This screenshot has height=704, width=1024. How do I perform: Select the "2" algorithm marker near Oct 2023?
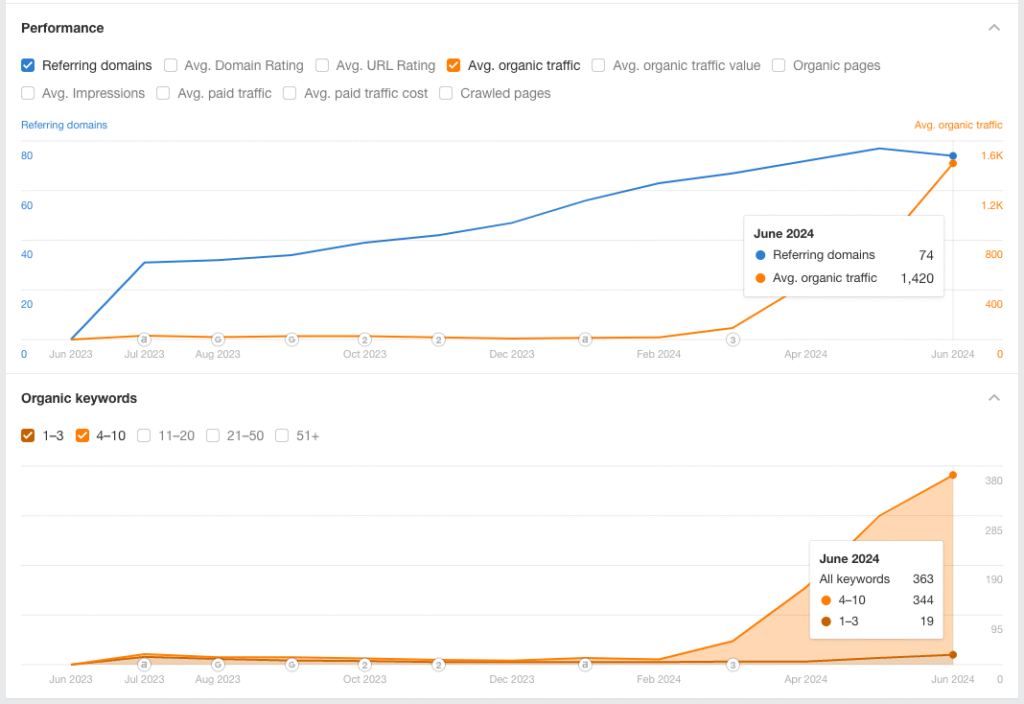point(365,339)
